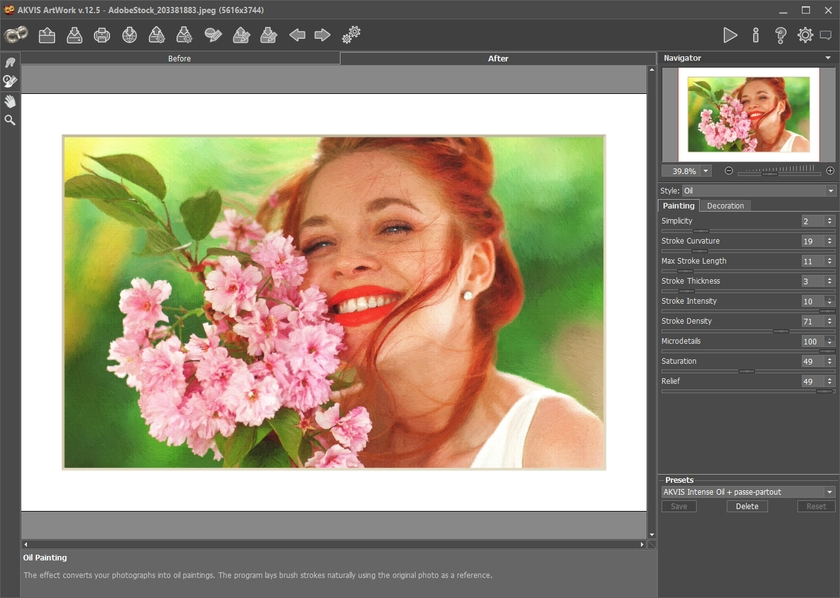Select the Hand tool

point(10,101)
